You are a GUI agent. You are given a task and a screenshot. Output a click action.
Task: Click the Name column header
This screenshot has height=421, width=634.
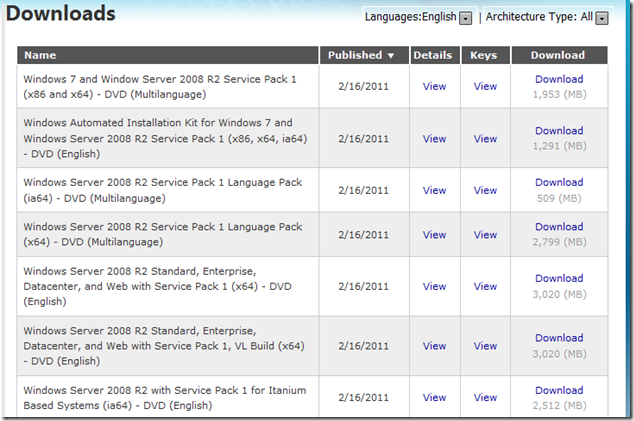coord(167,55)
